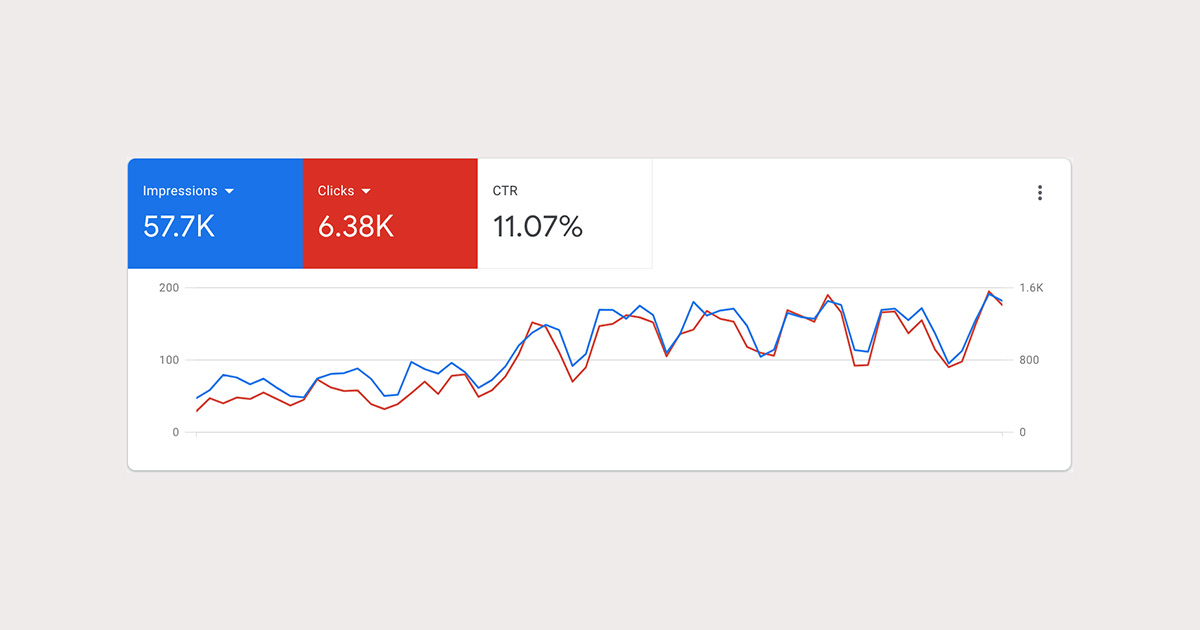This screenshot has width=1200, height=630.
Task: Click the right axis 0 label
Action: tap(1022, 432)
